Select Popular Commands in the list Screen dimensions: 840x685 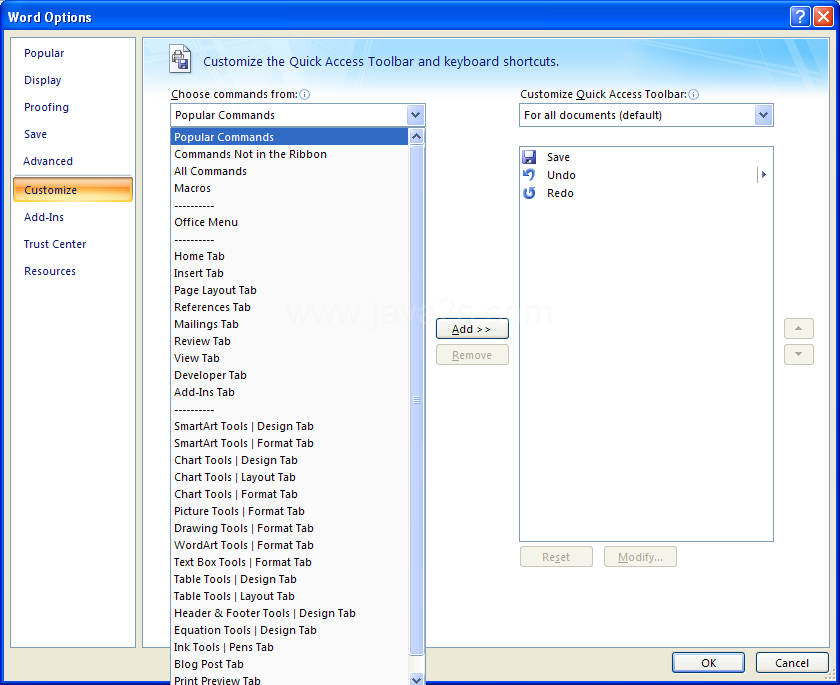(289, 137)
